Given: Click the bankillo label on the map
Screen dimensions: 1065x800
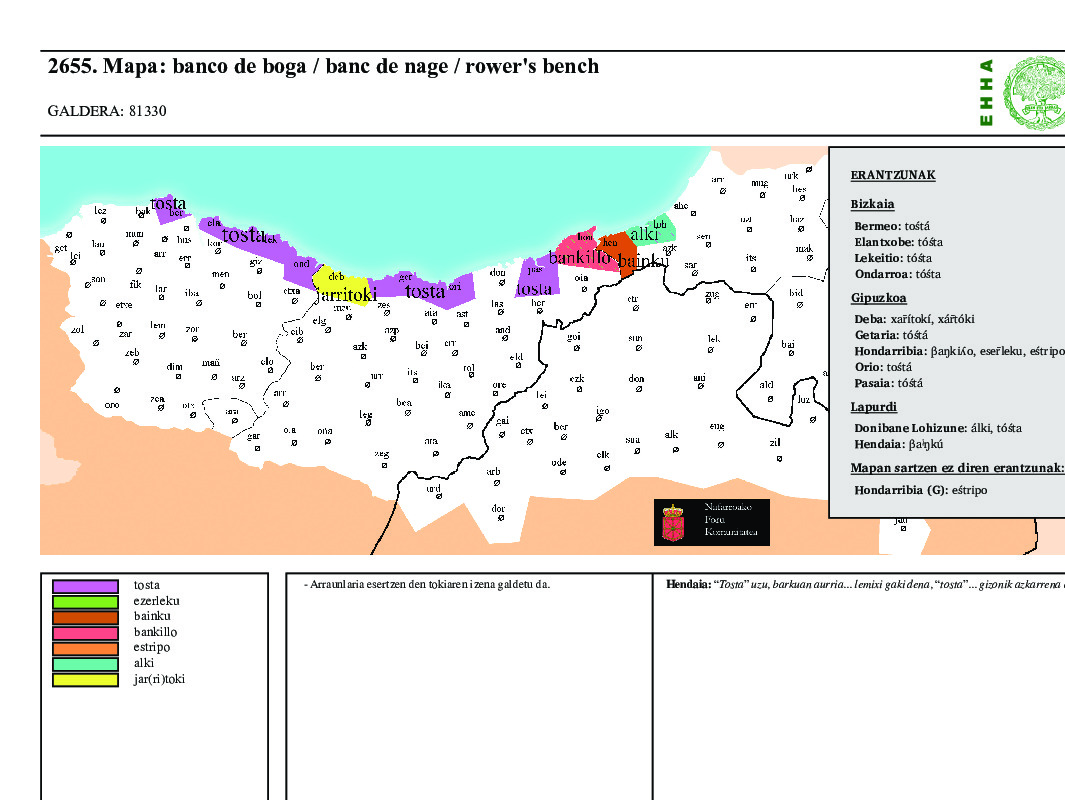Looking at the screenshot, I should [x=579, y=258].
